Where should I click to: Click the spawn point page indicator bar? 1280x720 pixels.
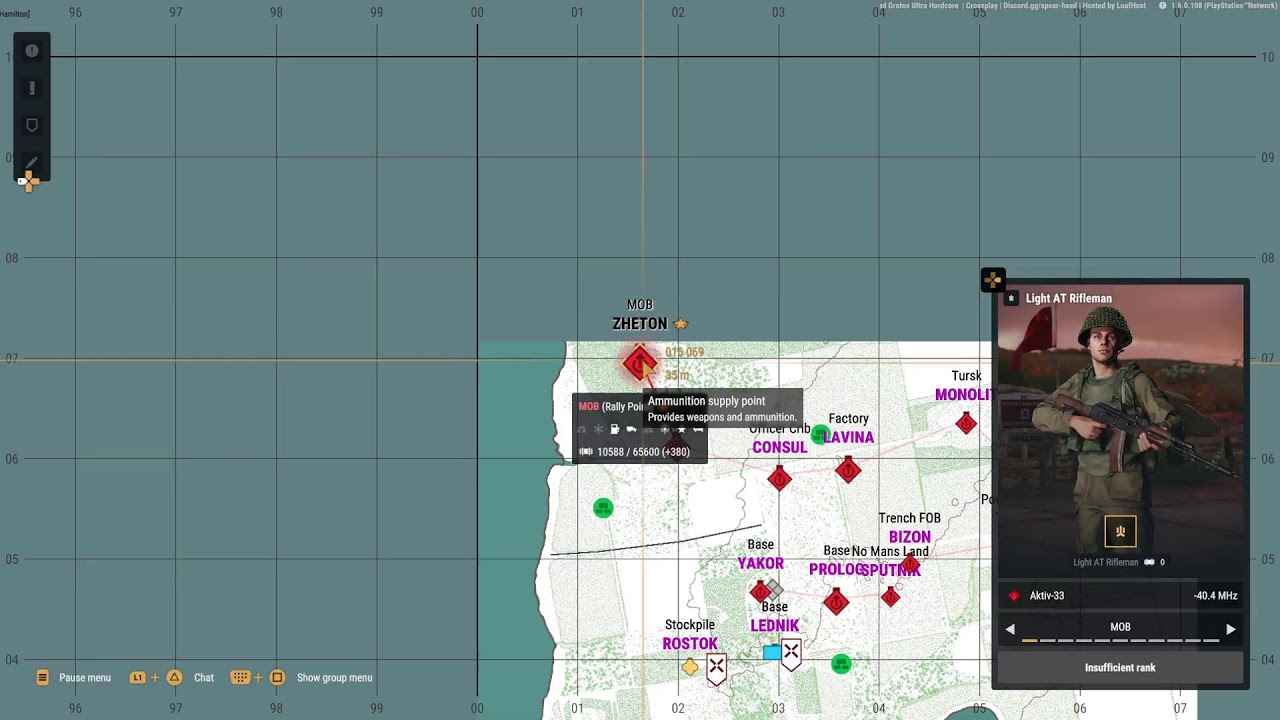pos(1120,641)
